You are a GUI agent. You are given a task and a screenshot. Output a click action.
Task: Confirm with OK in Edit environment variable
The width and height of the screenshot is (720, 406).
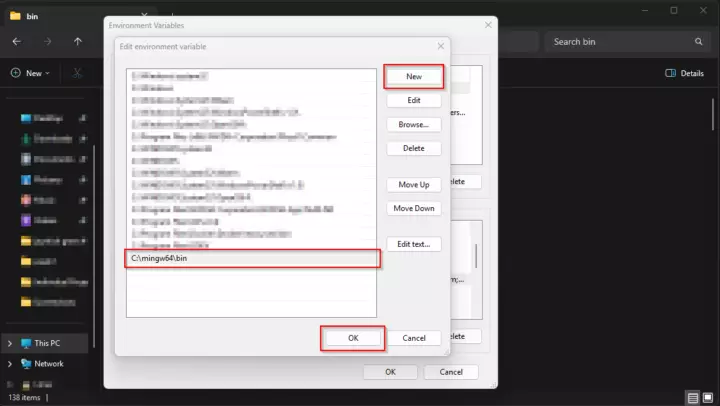[x=353, y=338]
